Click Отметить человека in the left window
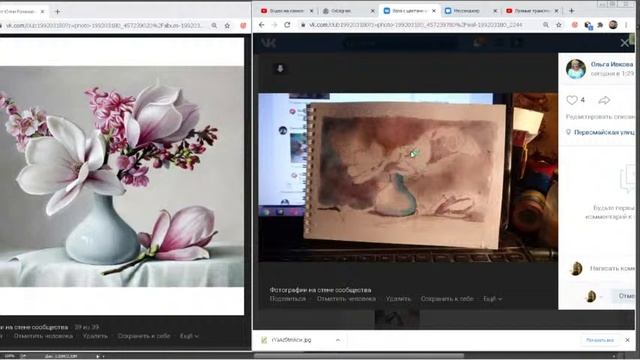The width and height of the screenshot is (640, 360). coord(43,336)
